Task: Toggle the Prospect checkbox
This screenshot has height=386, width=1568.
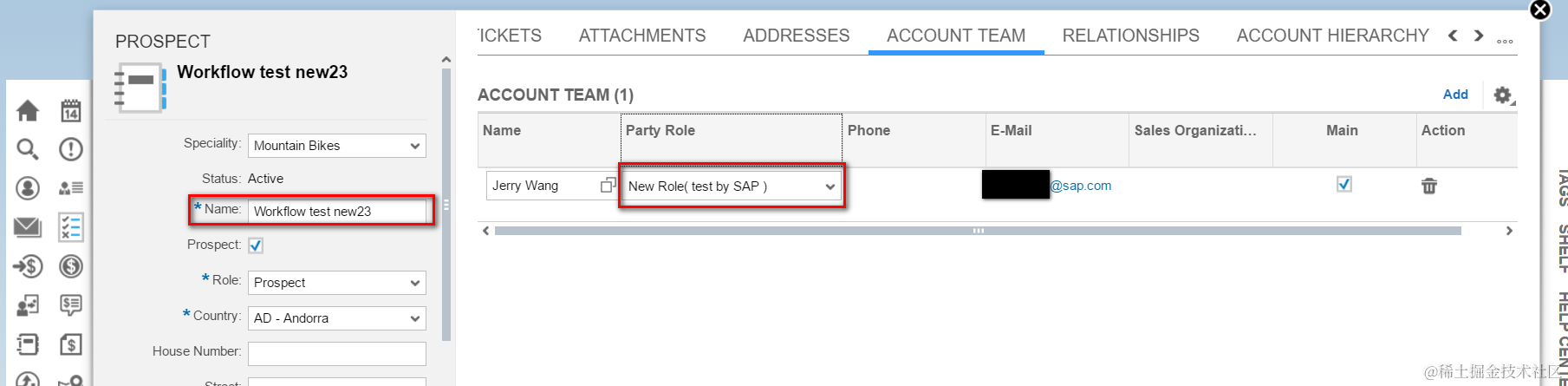Action: coord(256,245)
